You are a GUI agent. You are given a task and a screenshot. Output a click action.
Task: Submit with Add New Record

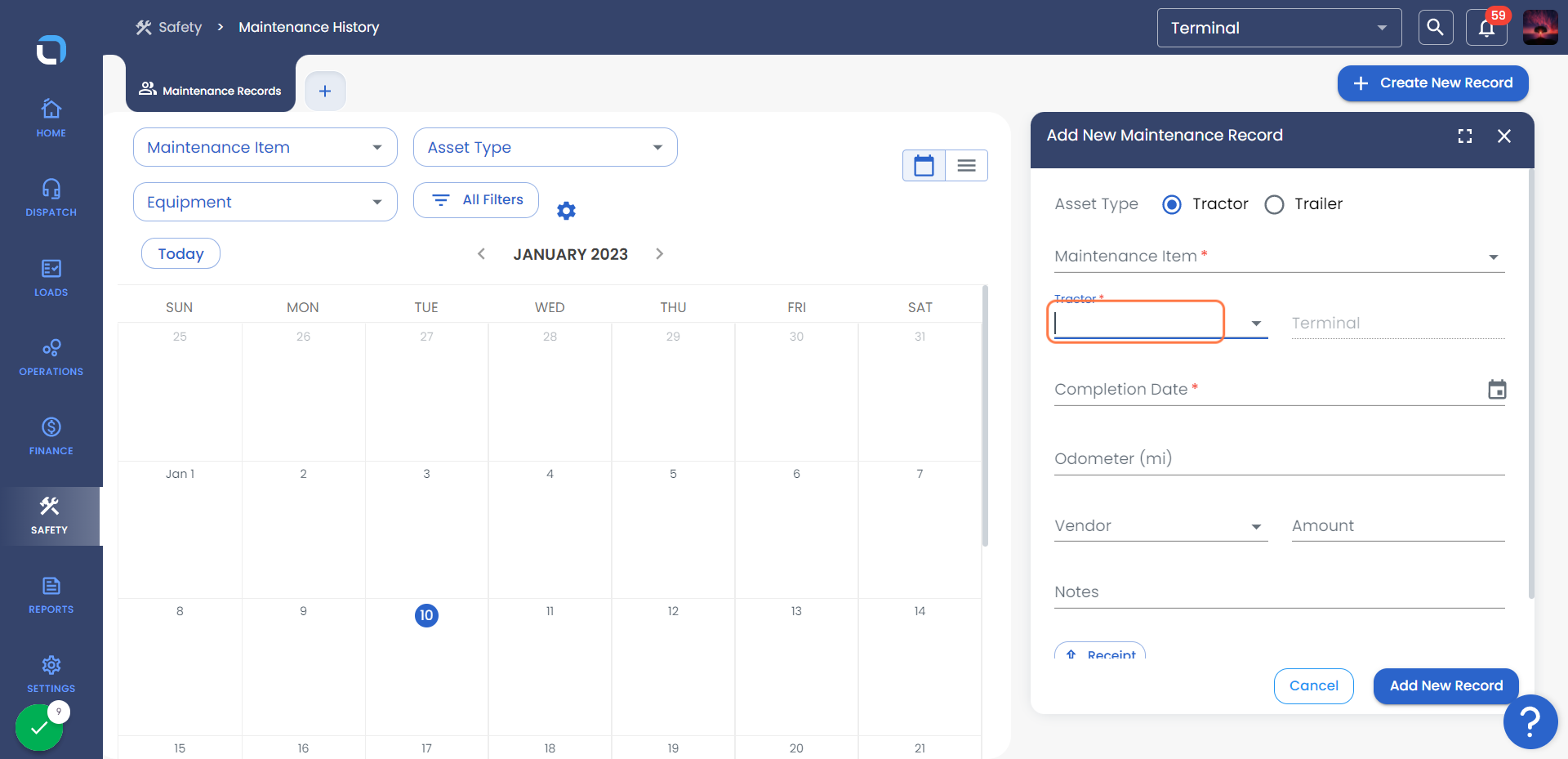coord(1445,685)
